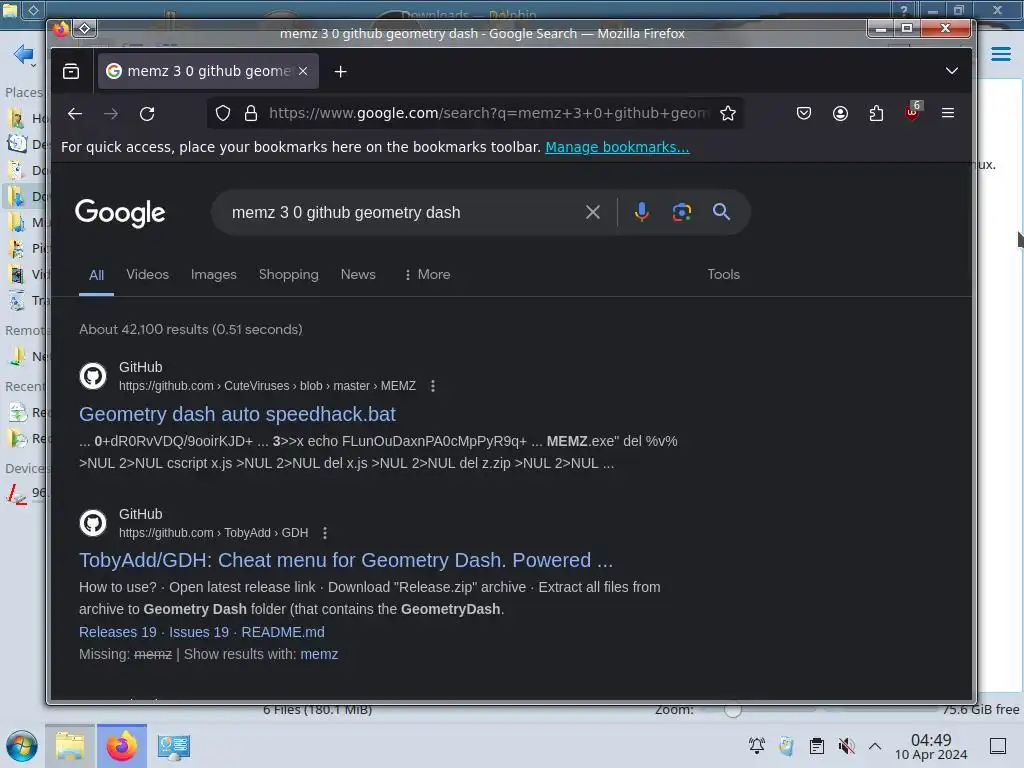The width and height of the screenshot is (1024, 768).
Task: Expand hidden system tray icons arrow
Action: [875, 746]
